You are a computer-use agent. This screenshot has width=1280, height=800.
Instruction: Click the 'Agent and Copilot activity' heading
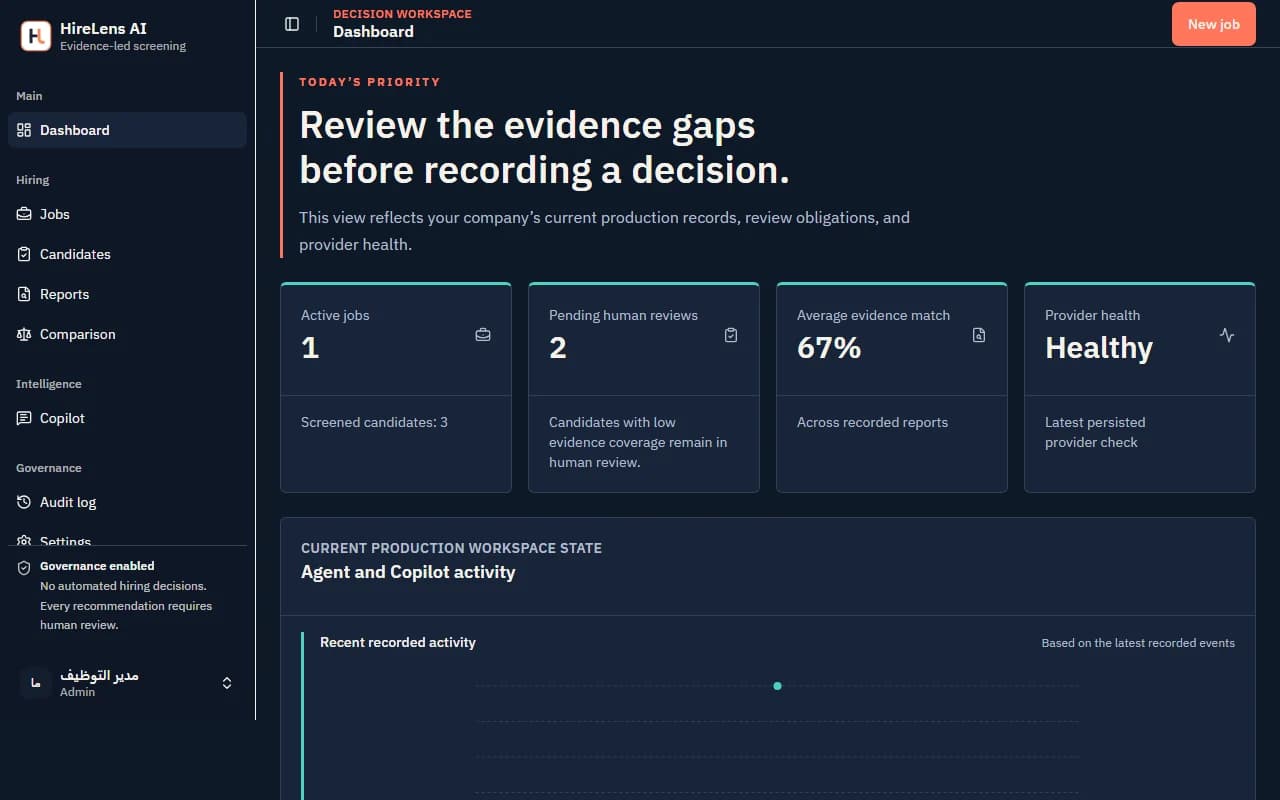[408, 572]
